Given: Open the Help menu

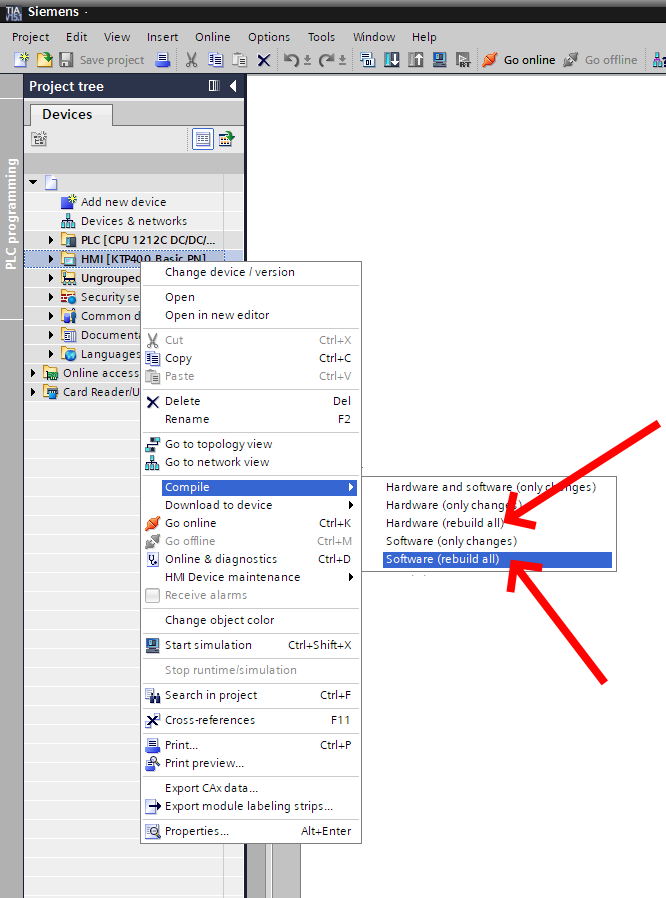Looking at the screenshot, I should click(424, 37).
